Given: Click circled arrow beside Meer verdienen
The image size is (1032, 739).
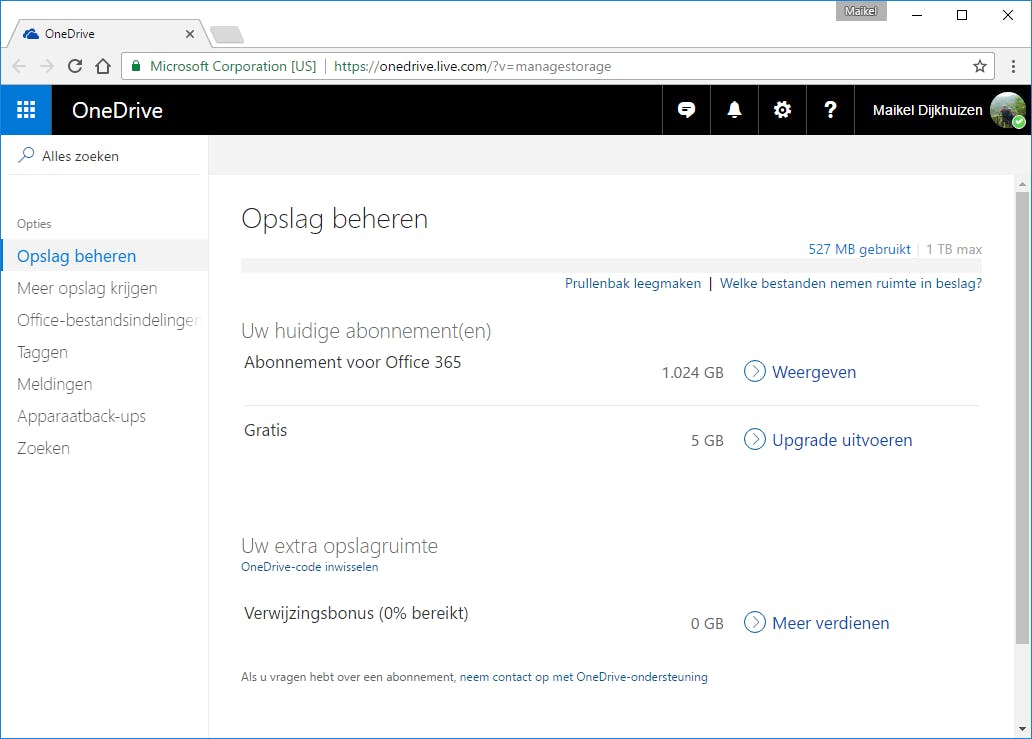Looking at the screenshot, I should pyautogui.click(x=755, y=623).
